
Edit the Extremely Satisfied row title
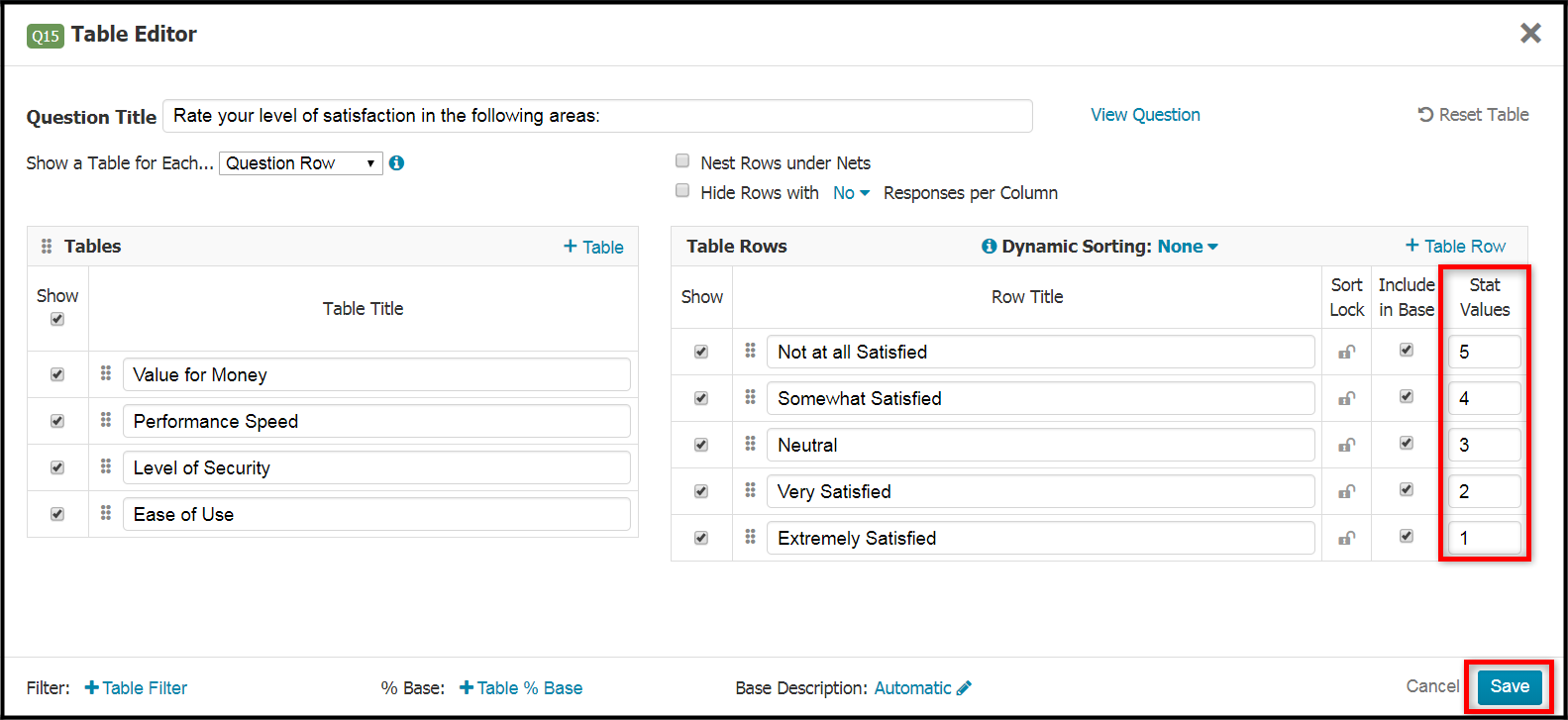(1041, 538)
